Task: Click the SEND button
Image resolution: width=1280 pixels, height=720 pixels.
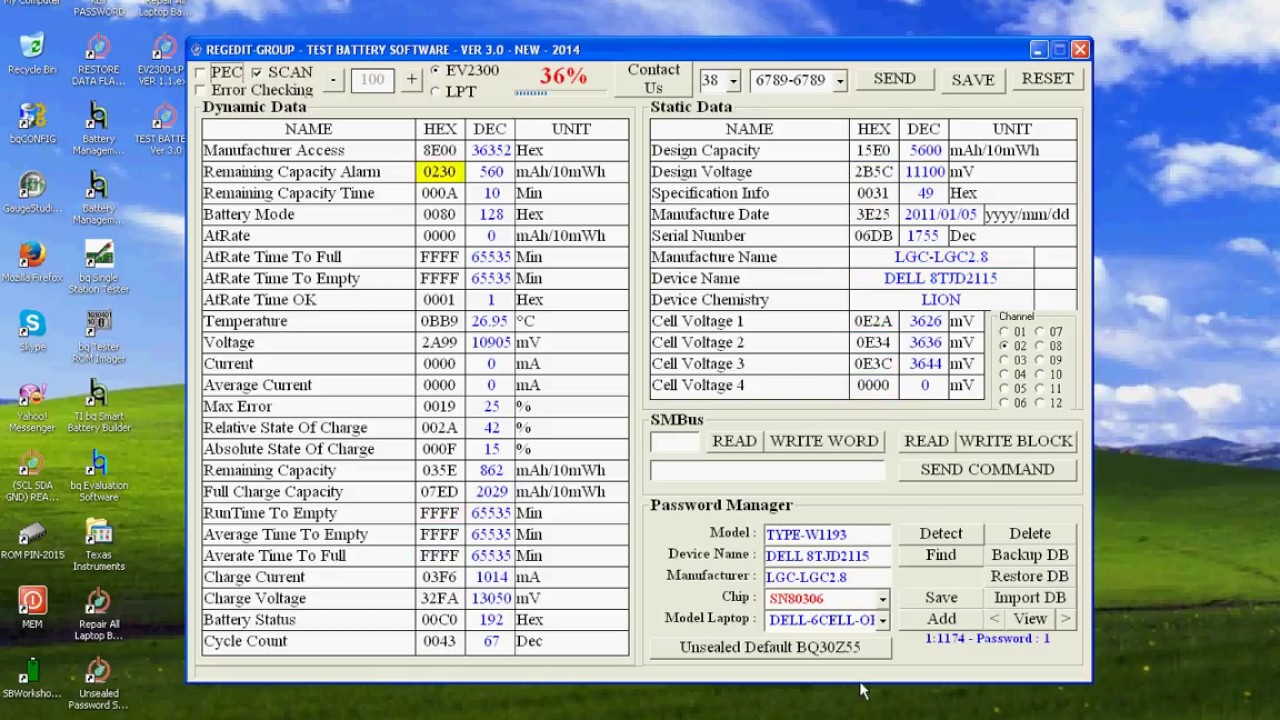Action: [894, 79]
